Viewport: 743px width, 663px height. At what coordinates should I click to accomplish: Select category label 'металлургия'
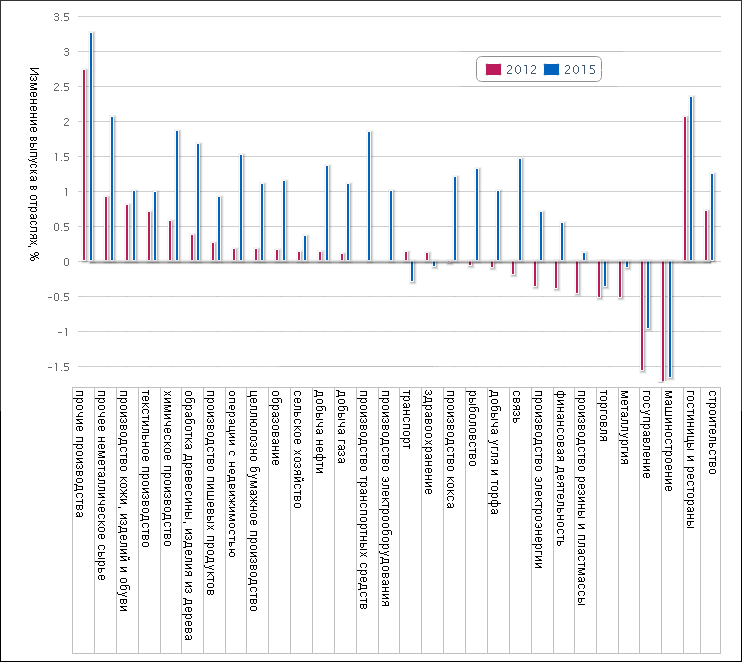pos(625,427)
